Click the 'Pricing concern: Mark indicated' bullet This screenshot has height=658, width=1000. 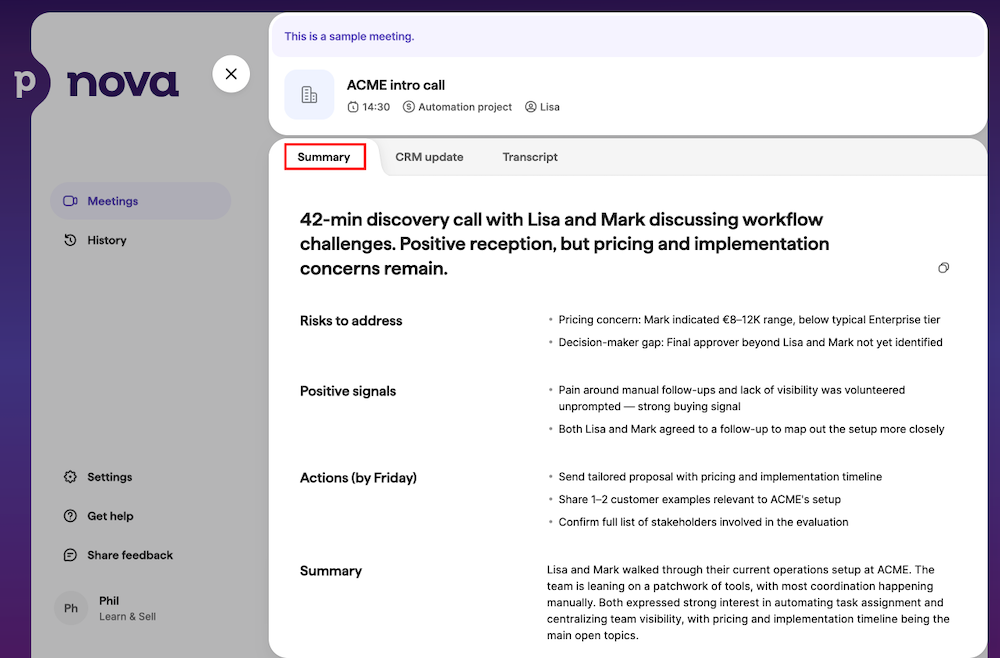pyautogui.click(x=749, y=319)
